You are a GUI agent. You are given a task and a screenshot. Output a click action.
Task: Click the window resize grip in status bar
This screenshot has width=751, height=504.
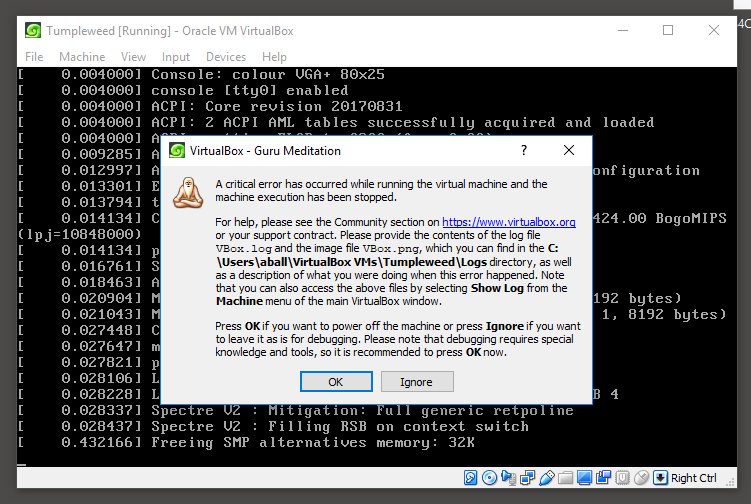tap(730, 482)
